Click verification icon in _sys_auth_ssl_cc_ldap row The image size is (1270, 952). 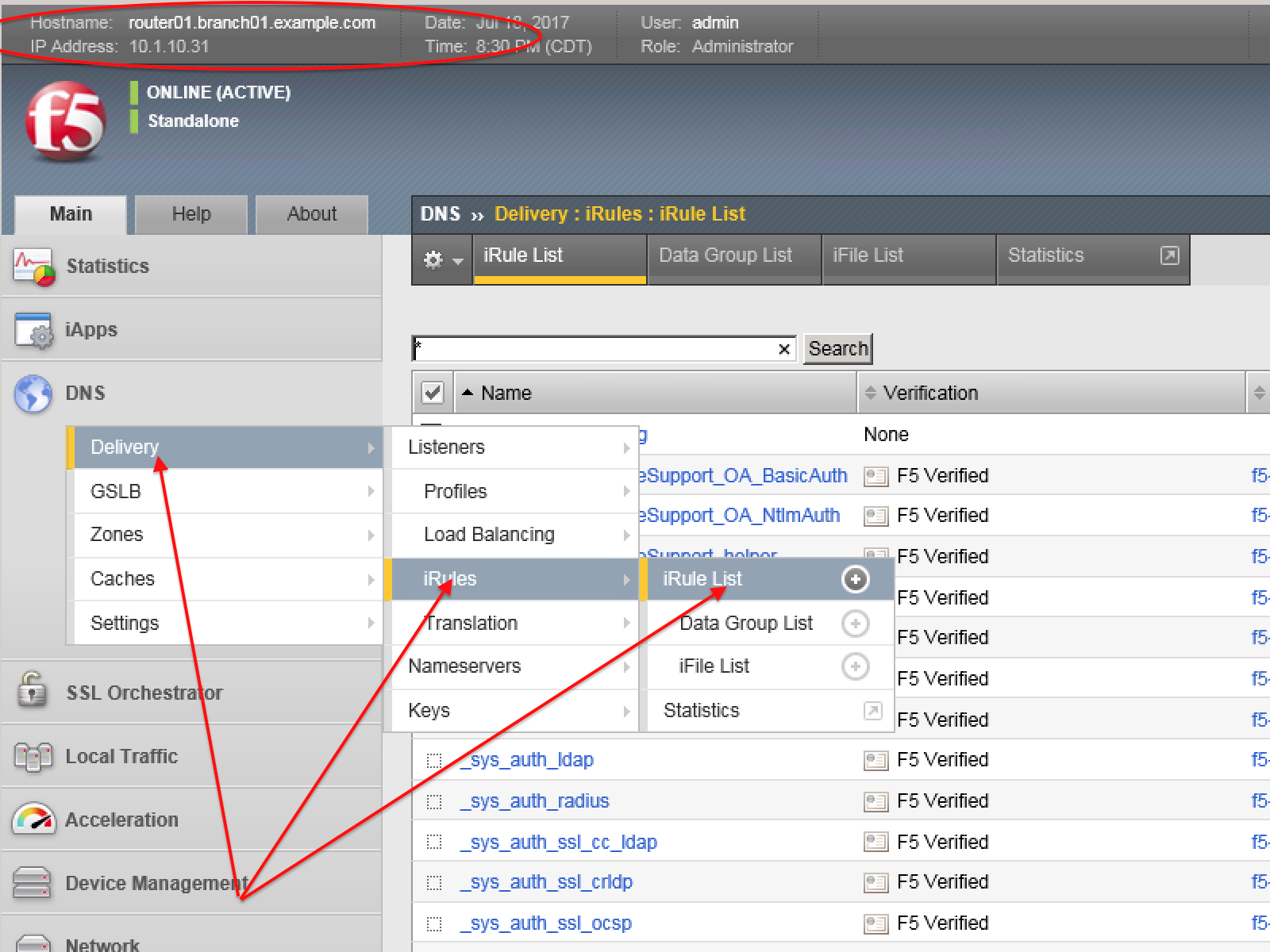(876, 842)
